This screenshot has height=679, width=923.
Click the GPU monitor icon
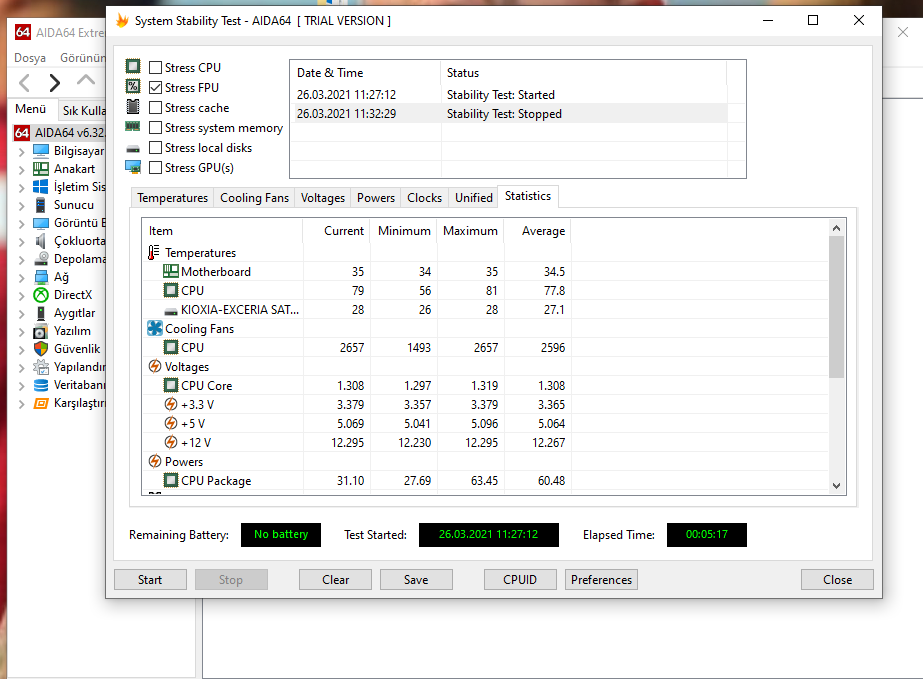(133, 167)
